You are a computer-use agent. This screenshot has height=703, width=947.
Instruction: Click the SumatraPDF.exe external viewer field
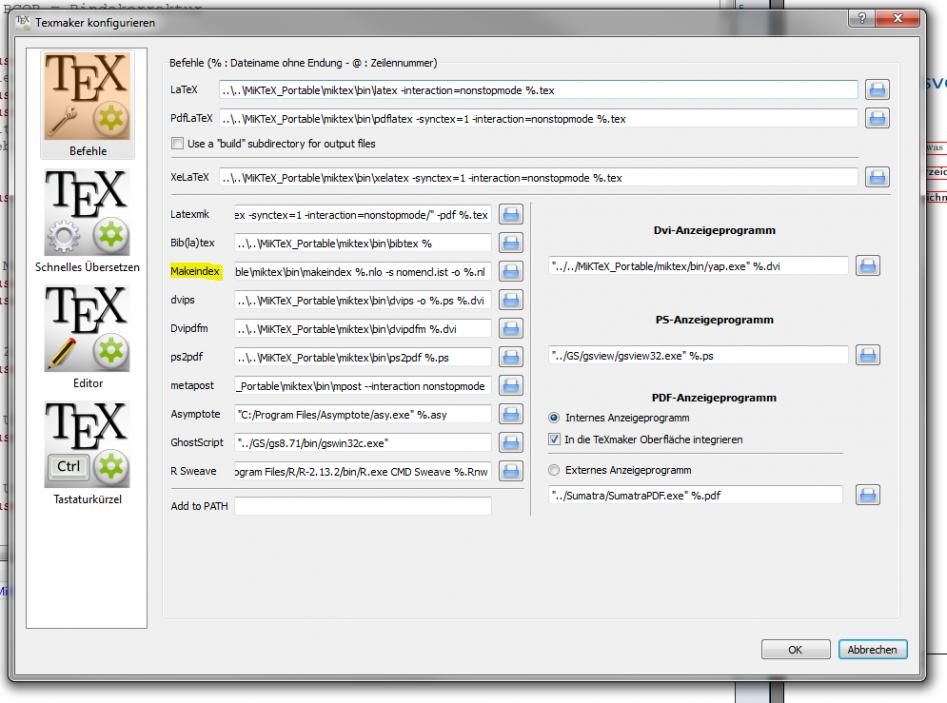(695, 495)
